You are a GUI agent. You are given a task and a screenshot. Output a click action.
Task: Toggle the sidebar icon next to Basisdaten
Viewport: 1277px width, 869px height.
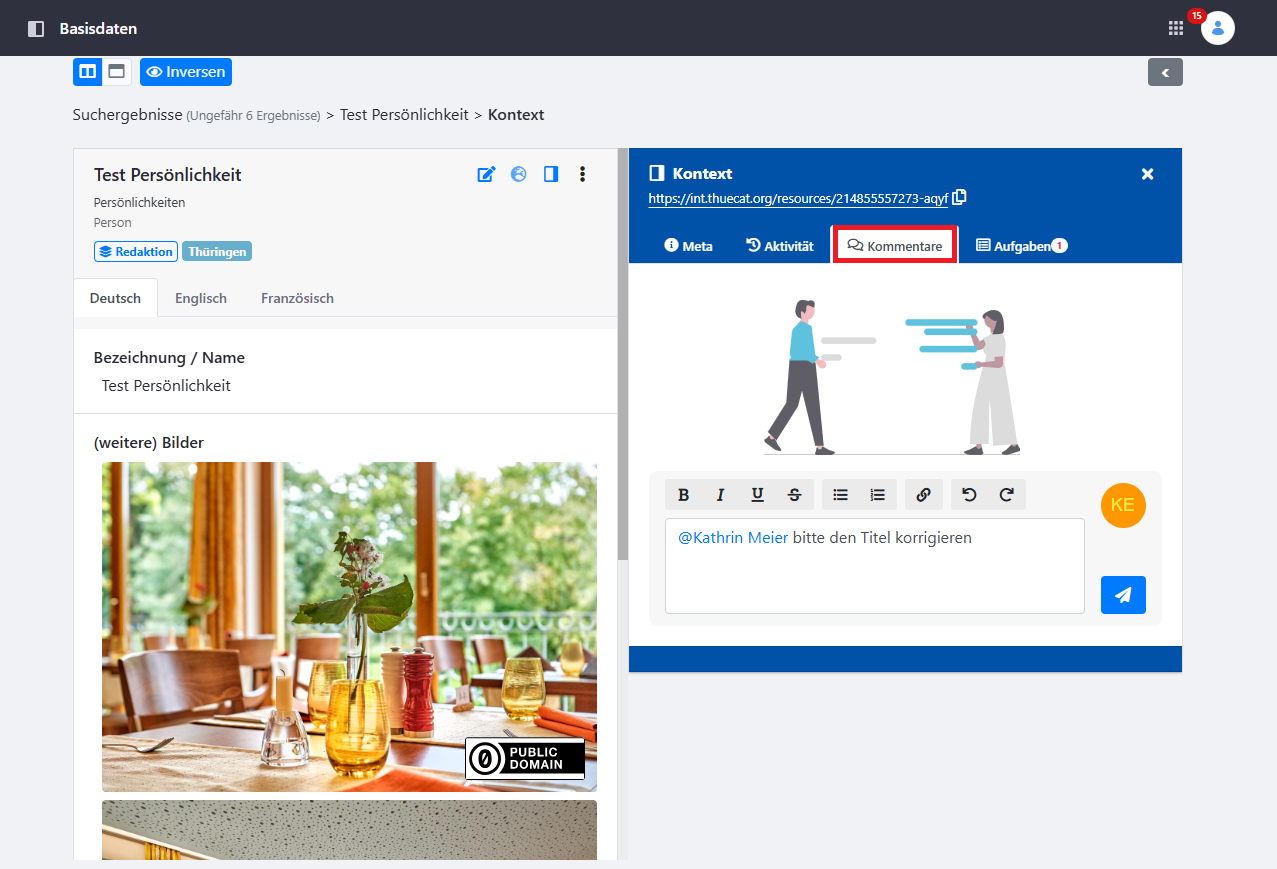pyautogui.click(x=36, y=29)
